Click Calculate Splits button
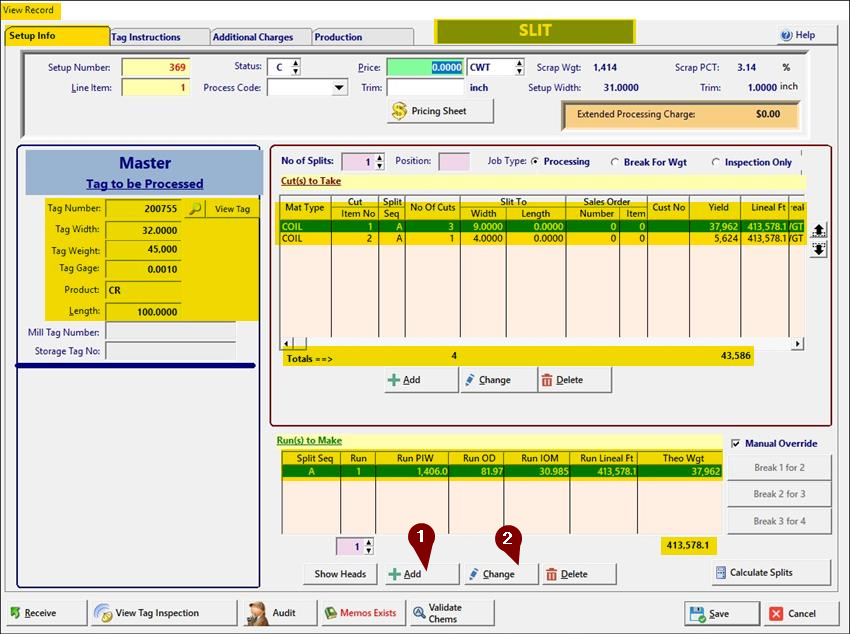850x634 pixels. 771,573
